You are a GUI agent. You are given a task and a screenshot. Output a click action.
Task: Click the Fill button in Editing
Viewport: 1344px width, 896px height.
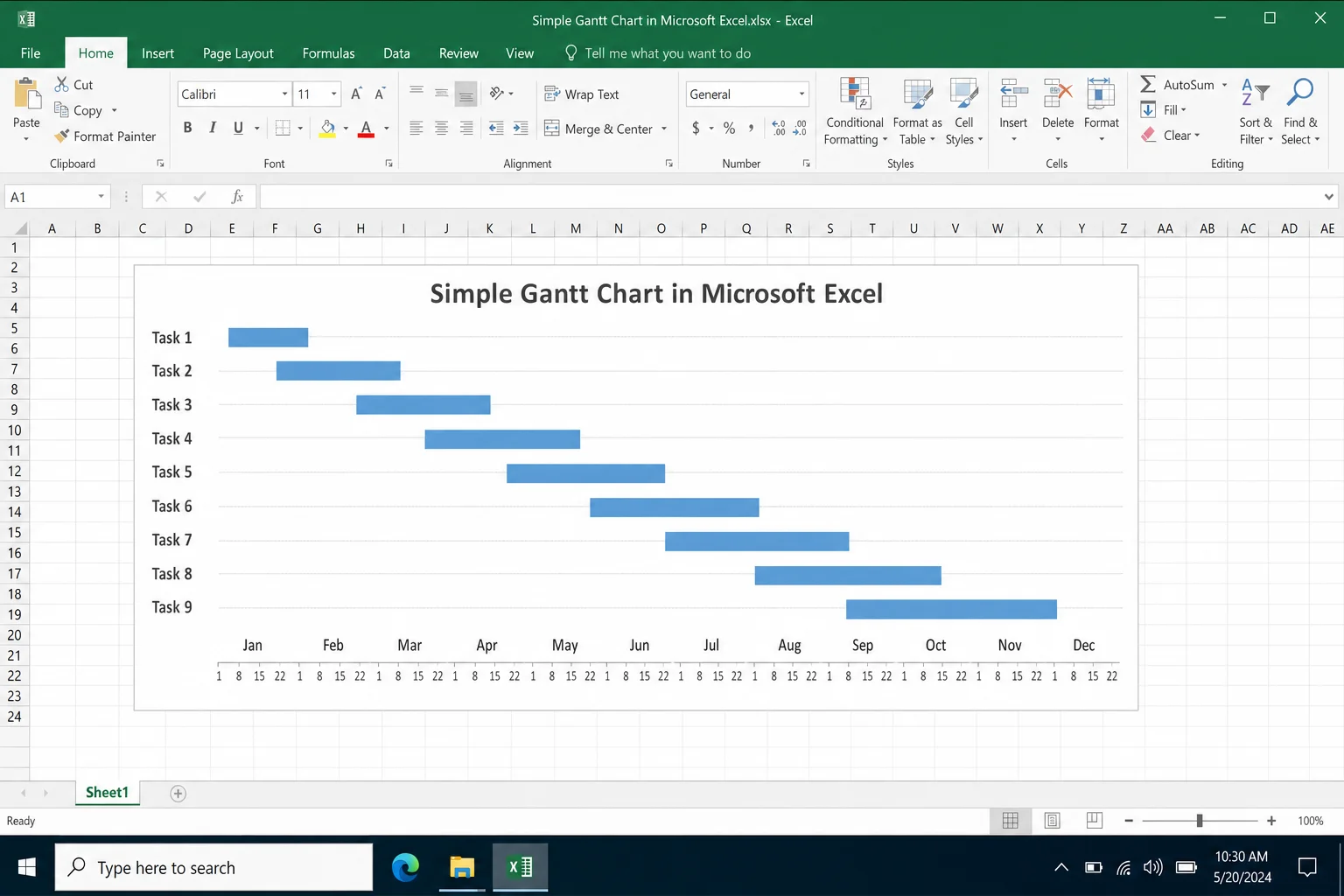point(1164,109)
